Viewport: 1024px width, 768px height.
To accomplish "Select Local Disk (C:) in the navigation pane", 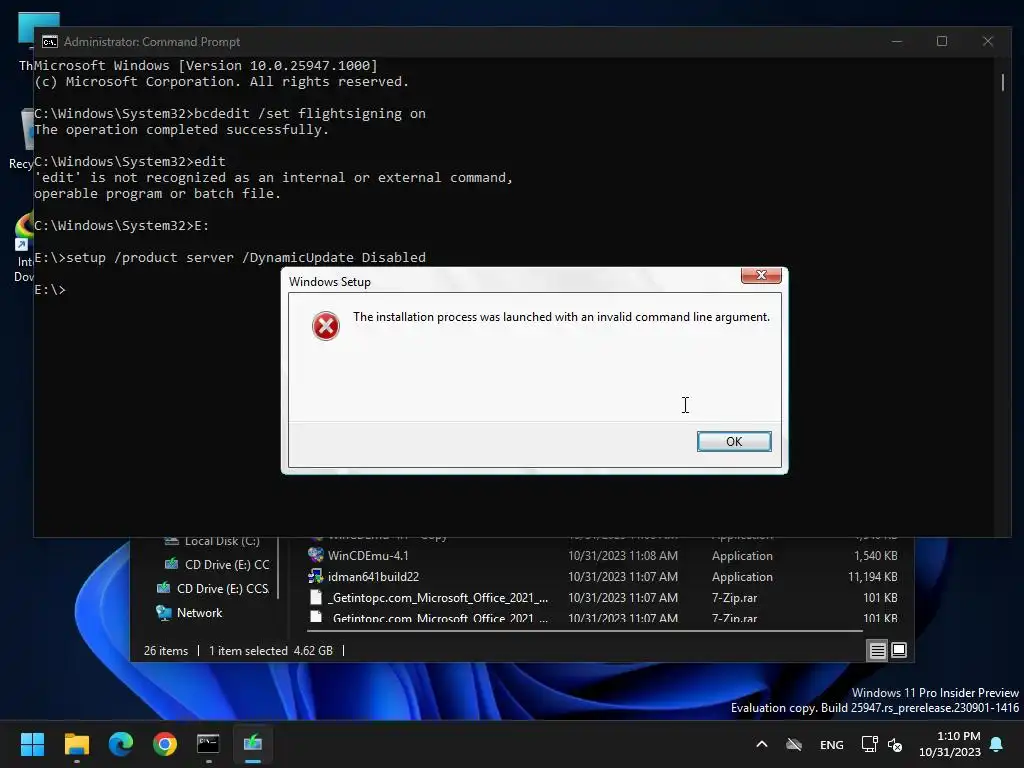I will (222, 541).
